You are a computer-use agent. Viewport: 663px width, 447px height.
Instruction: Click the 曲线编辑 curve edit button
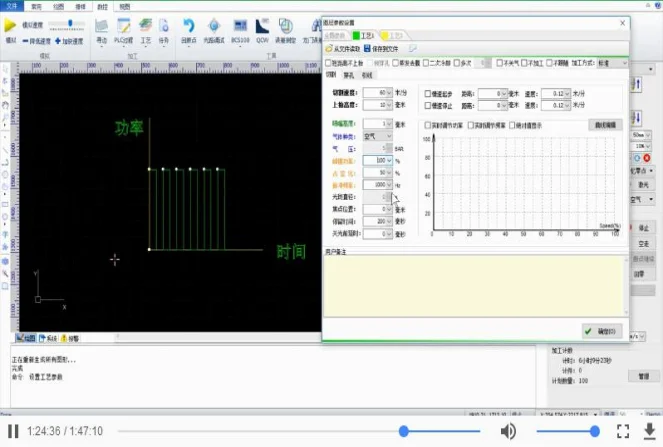coord(604,125)
